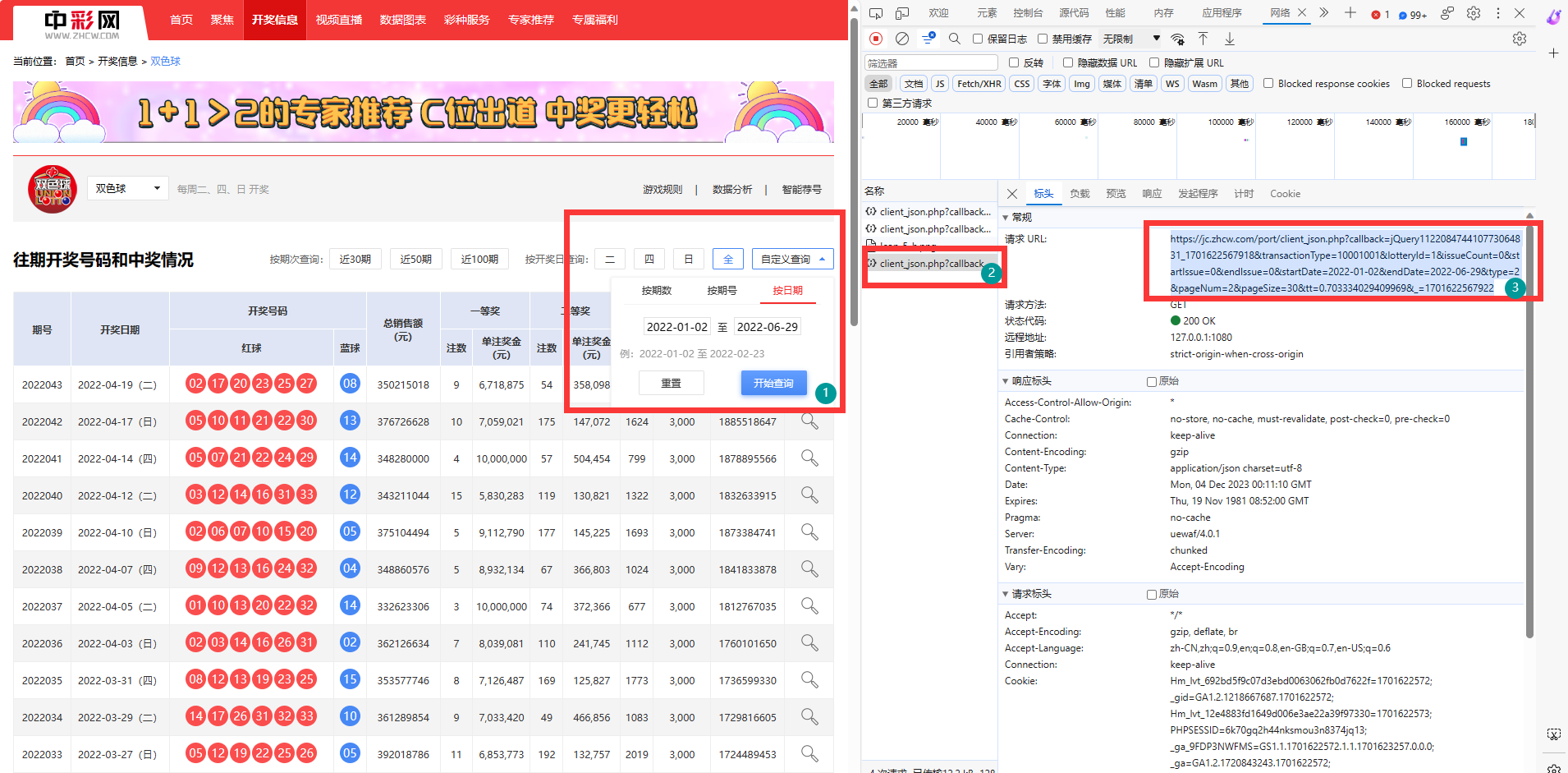Click the 重置 button
The width and height of the screenshot is (1568, 773).
(671, 384)
